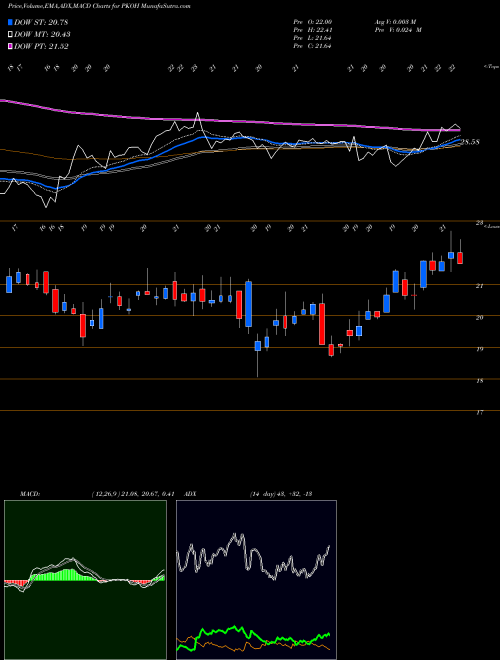Screen dimensions: 500x660
Task: Click the Avg V: 0.003 M value
Action: [x=395, y=22]
